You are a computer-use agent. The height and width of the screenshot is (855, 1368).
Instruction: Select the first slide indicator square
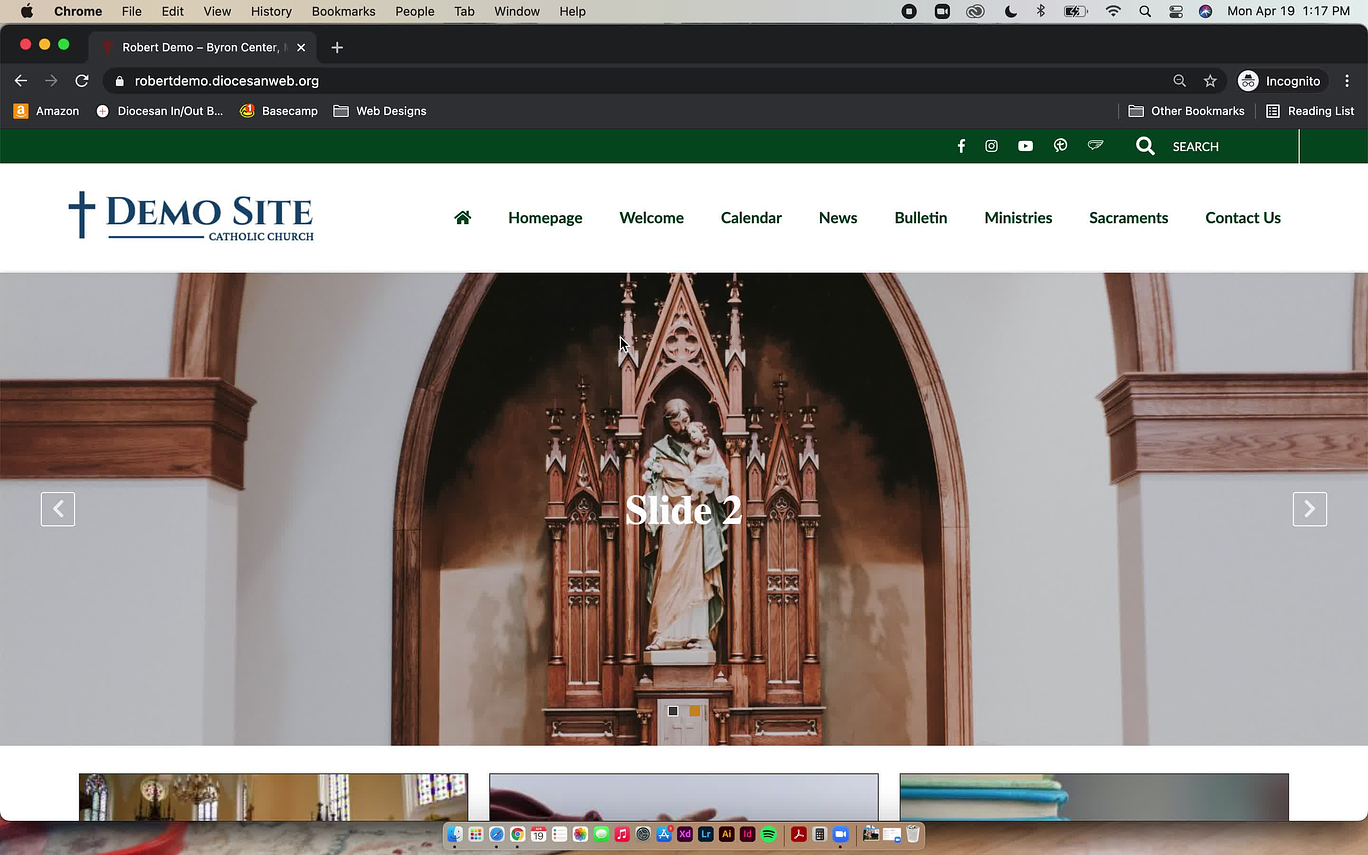tap(673, 711)
